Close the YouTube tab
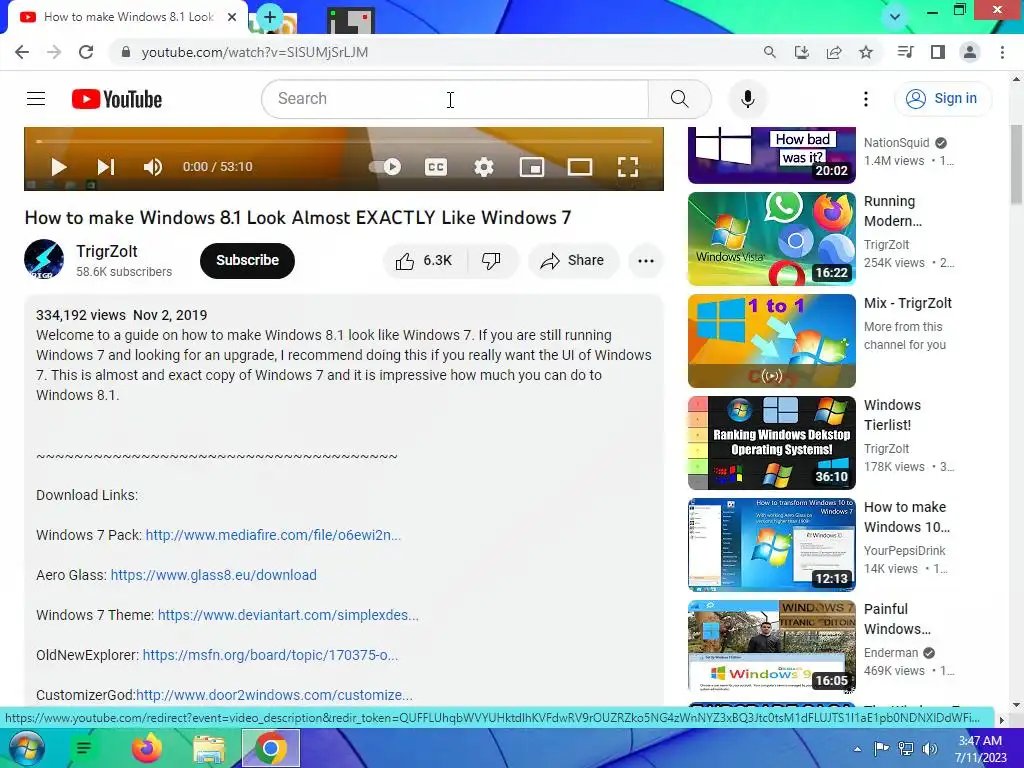The width and height of the screenshot is (1024, 768). coord(232,17)
